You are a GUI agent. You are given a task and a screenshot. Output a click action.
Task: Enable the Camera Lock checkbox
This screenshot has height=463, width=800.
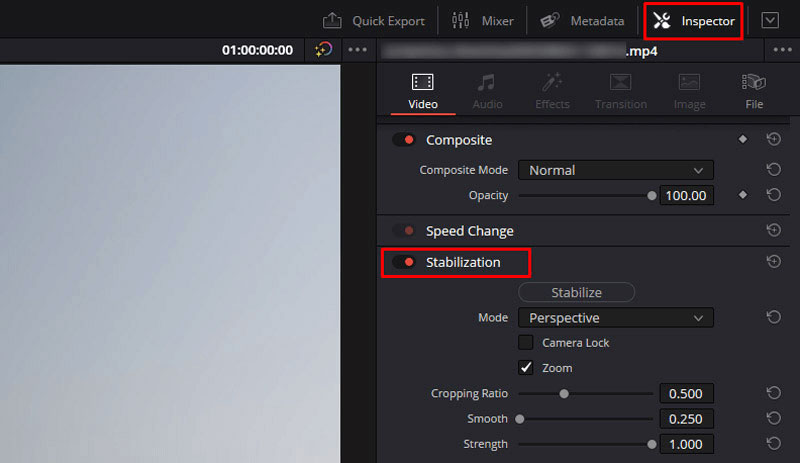526,342
